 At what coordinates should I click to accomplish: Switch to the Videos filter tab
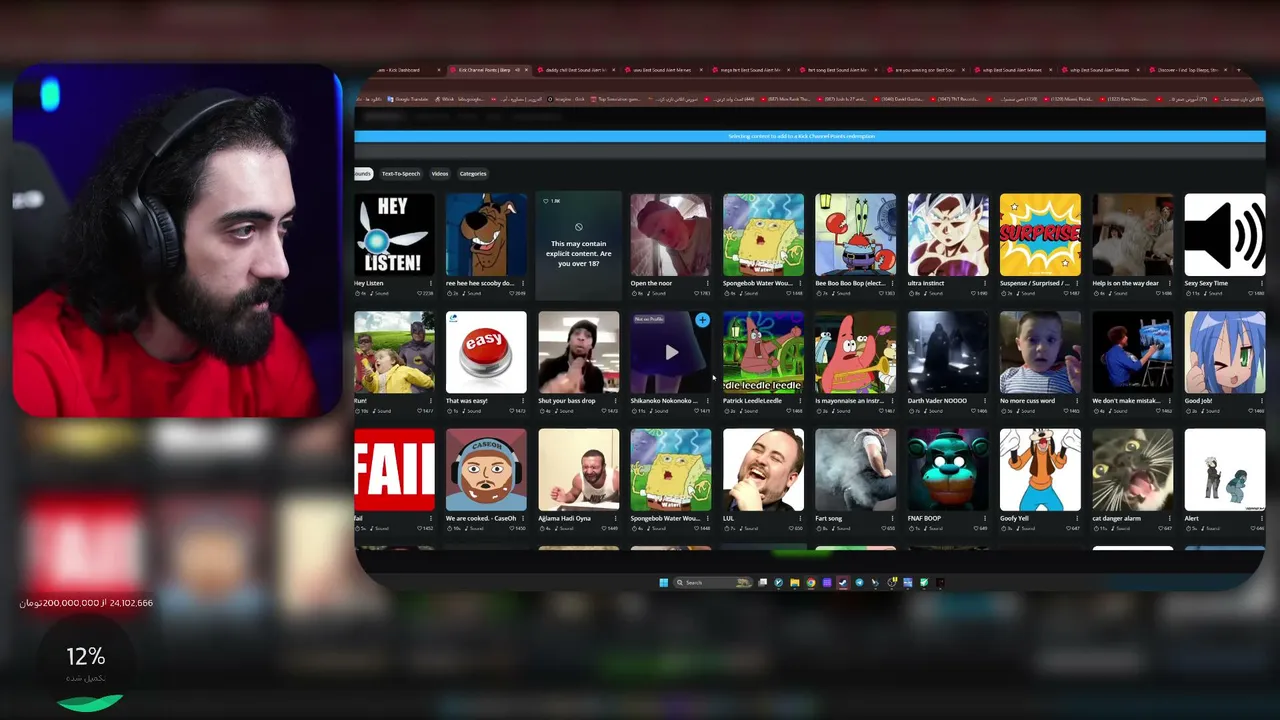(x=440, y=174)
